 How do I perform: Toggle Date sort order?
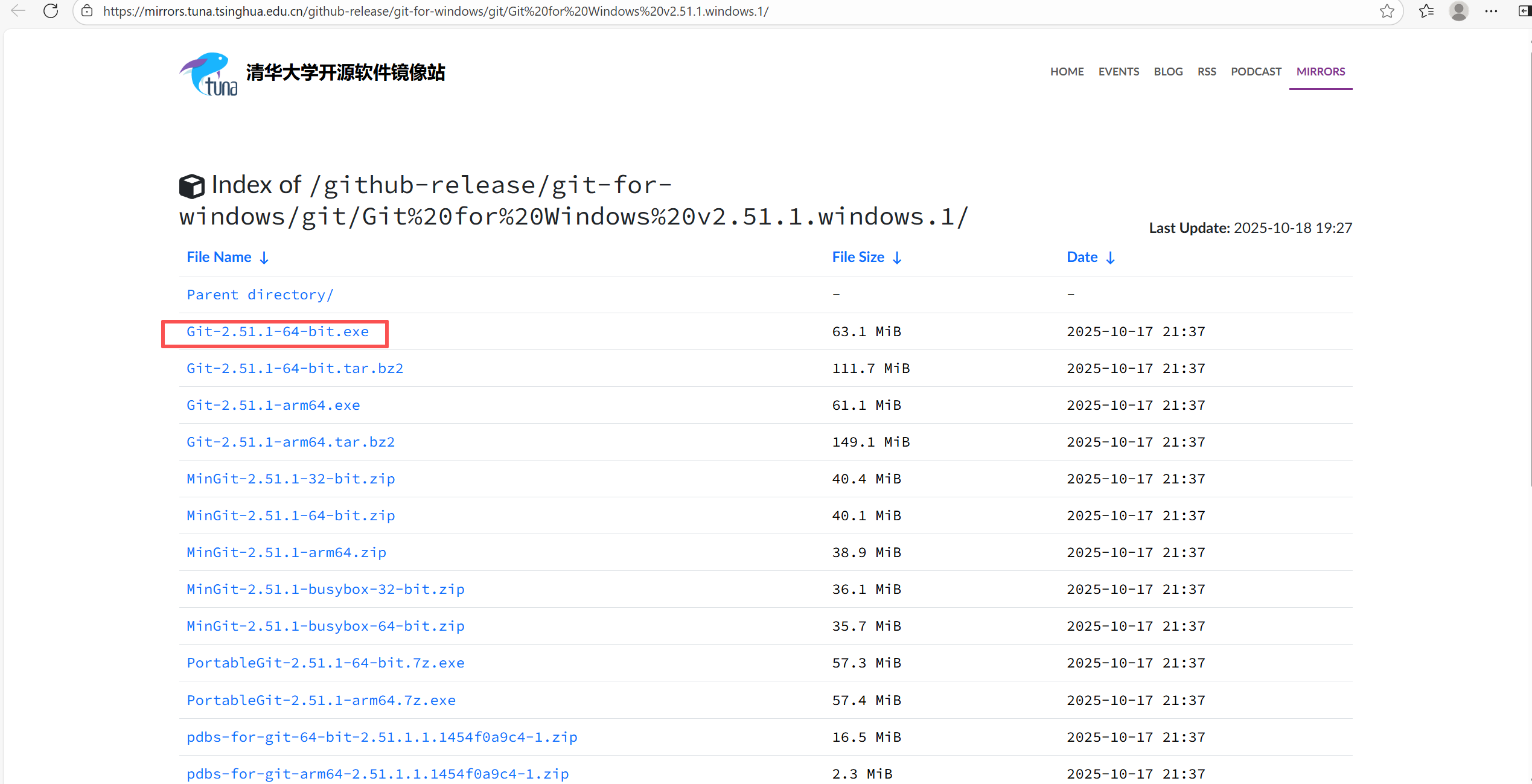1111,257
